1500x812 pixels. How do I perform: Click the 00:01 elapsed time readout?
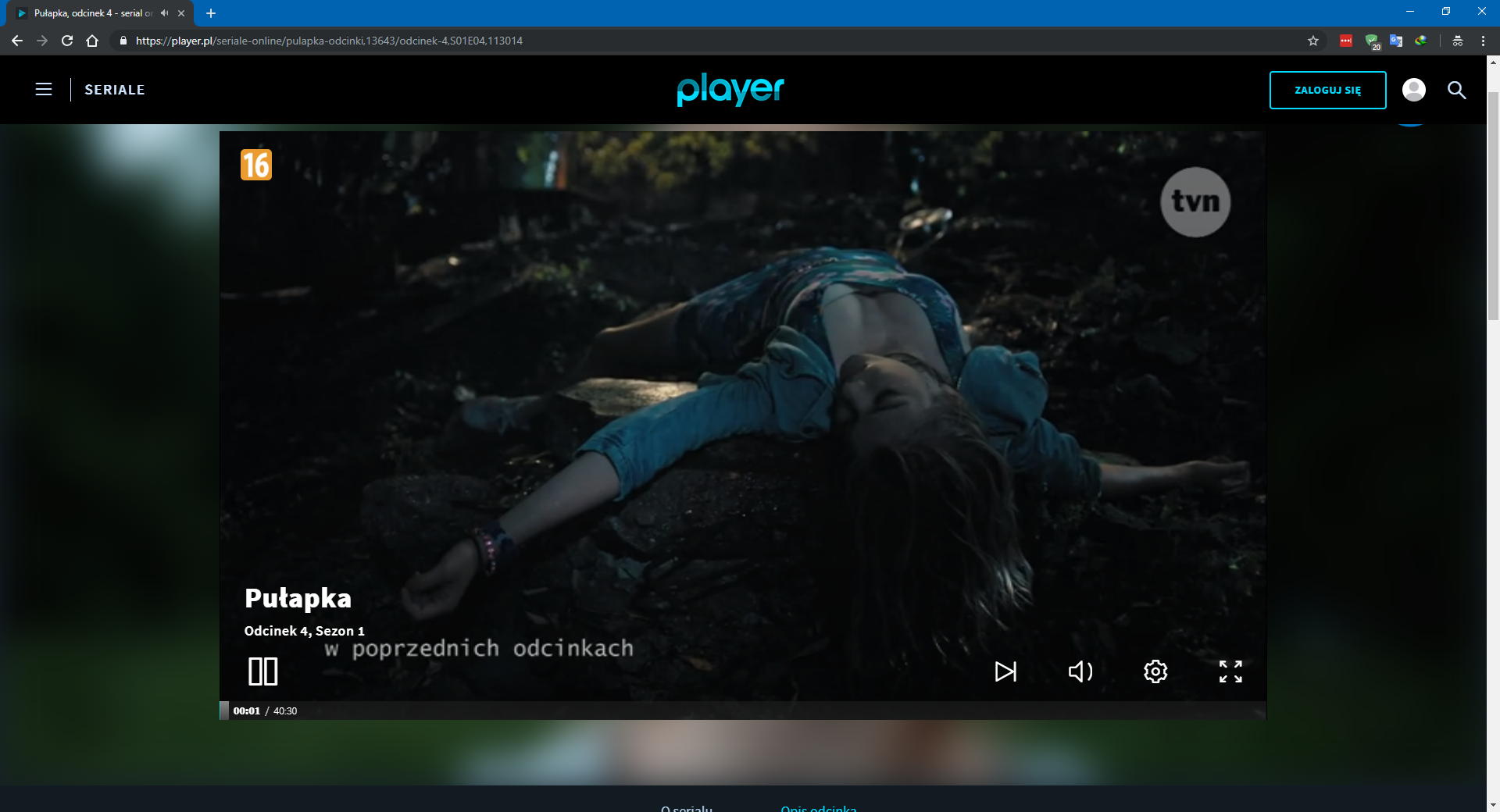click(246, 710)
